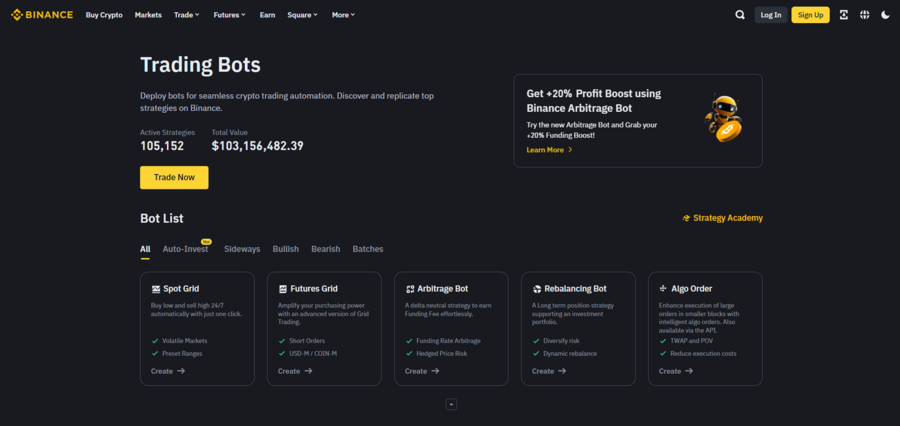
Task: Click the Futures Grid card title
Action: pyautogui.click(x=314, y=289)
